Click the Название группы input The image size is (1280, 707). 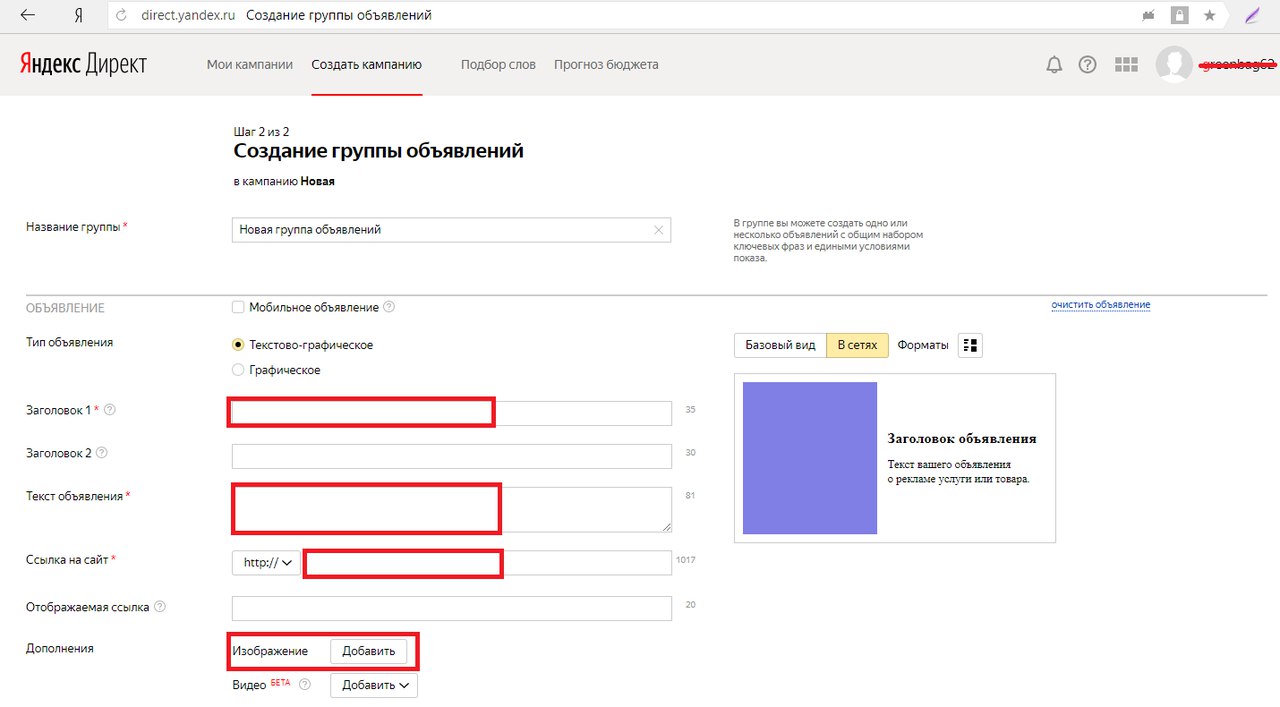coord(451,230)
